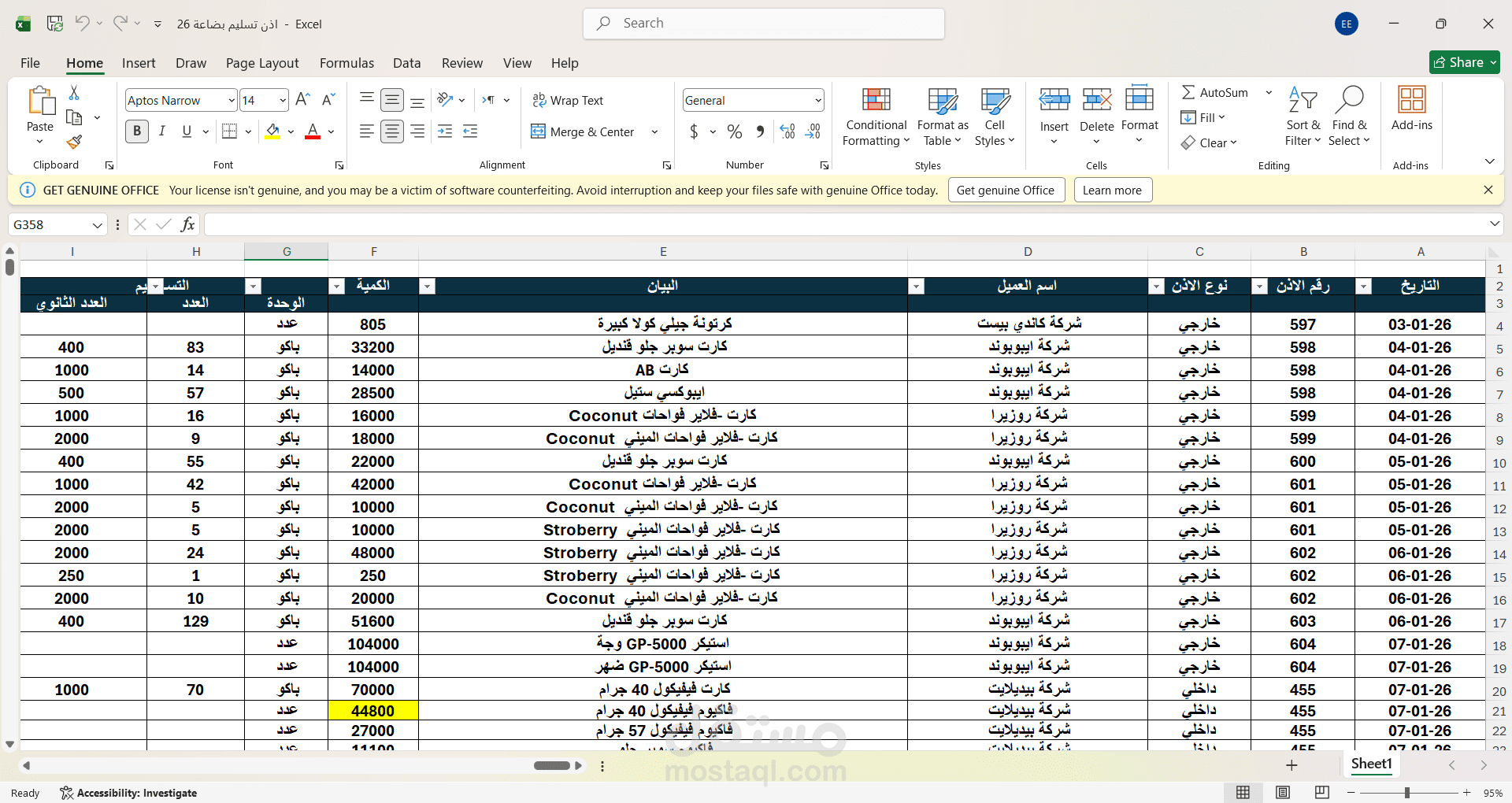Screen dimensions: 1512x803
Task: Apply red font color swatch
Action: coord(313,131)
